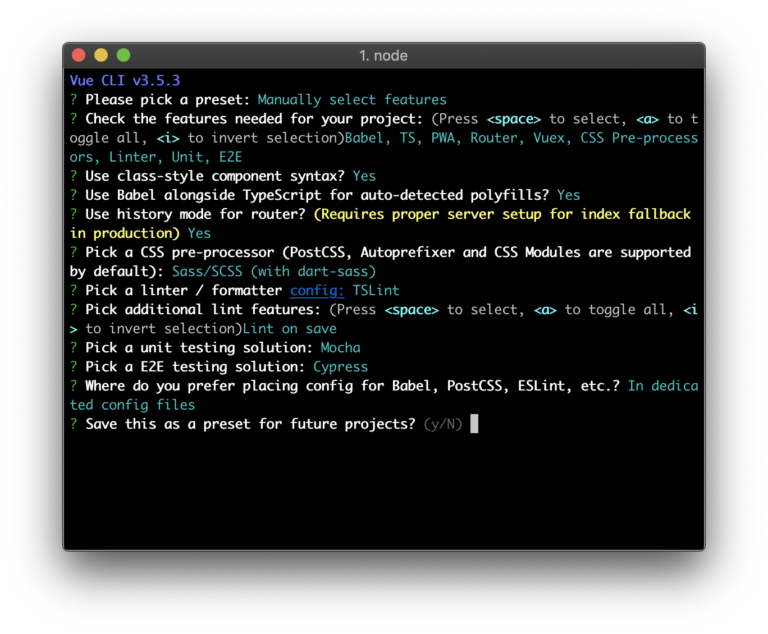Click 'CSS Pre-process' feature text

(x=639, y=138)
